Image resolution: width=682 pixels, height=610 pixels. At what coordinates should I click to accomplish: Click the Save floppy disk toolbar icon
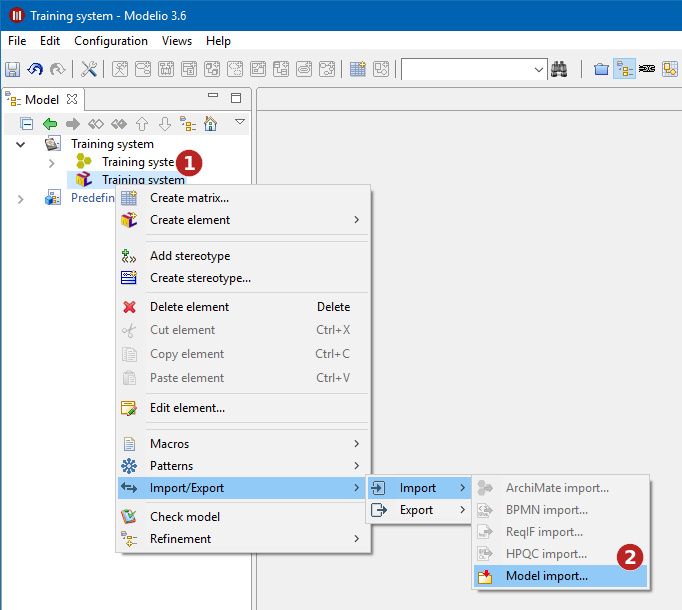13,69
